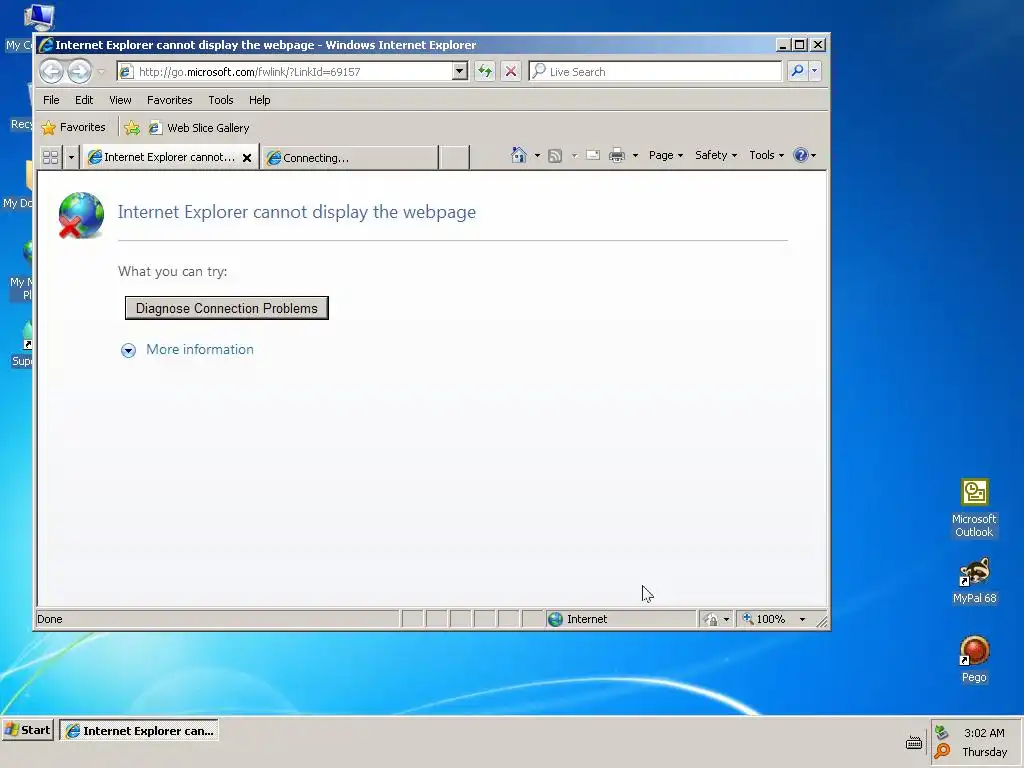Click the orange magnifier tray icon
The width and height of the screenshot is (1024, 768).
(x=942, y=751)
